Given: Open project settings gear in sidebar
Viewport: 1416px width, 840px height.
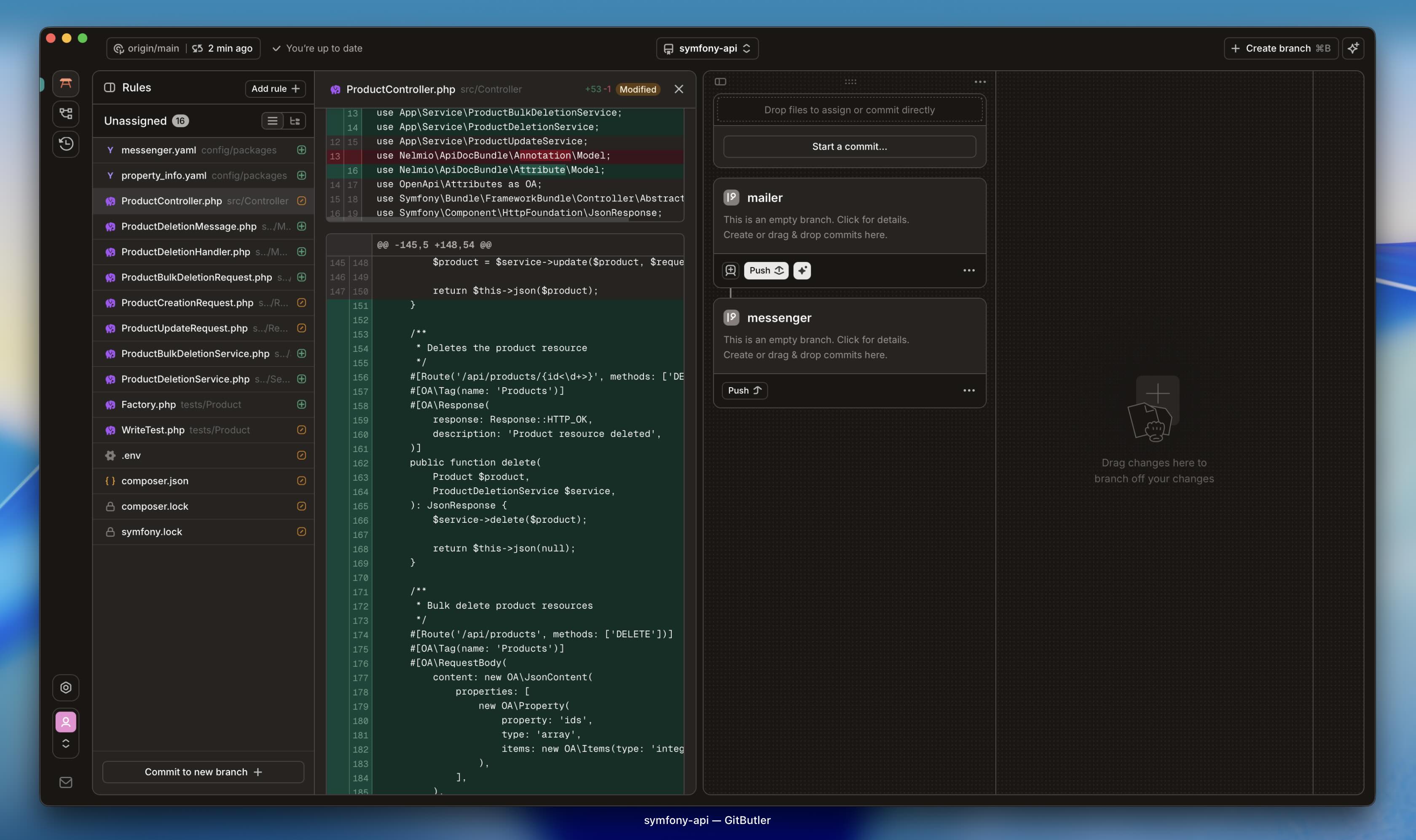Looking at the screenshot, I should click(66, 688).
